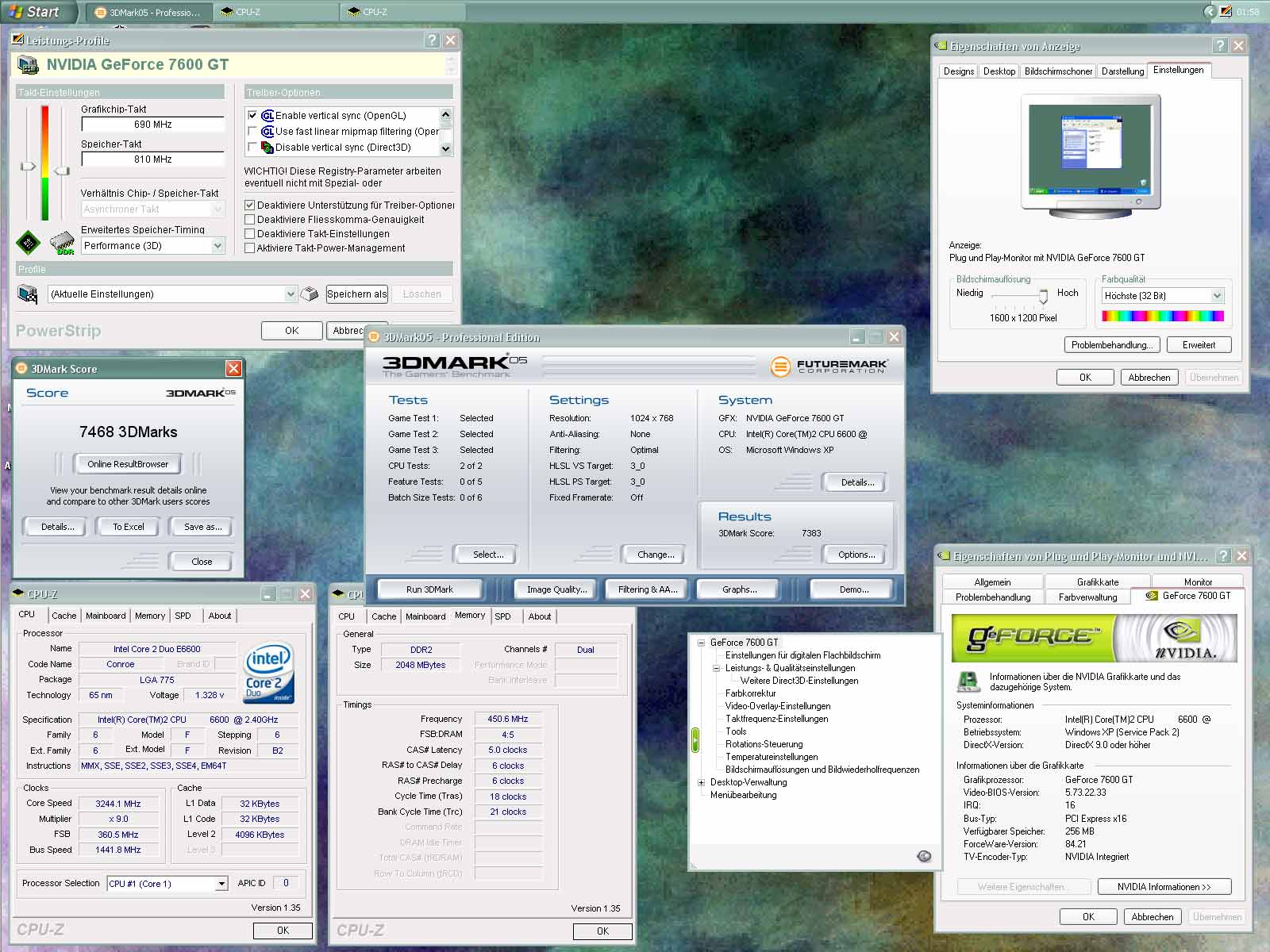Check Deaktiviere Takt-Einstellungen
Screen dimensions: 1270x952
[249, 233]
